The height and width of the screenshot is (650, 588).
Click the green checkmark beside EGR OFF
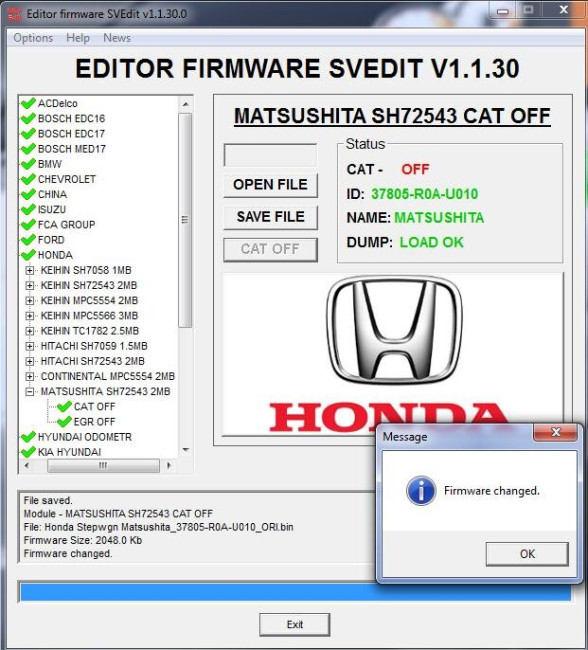(64, 422)
